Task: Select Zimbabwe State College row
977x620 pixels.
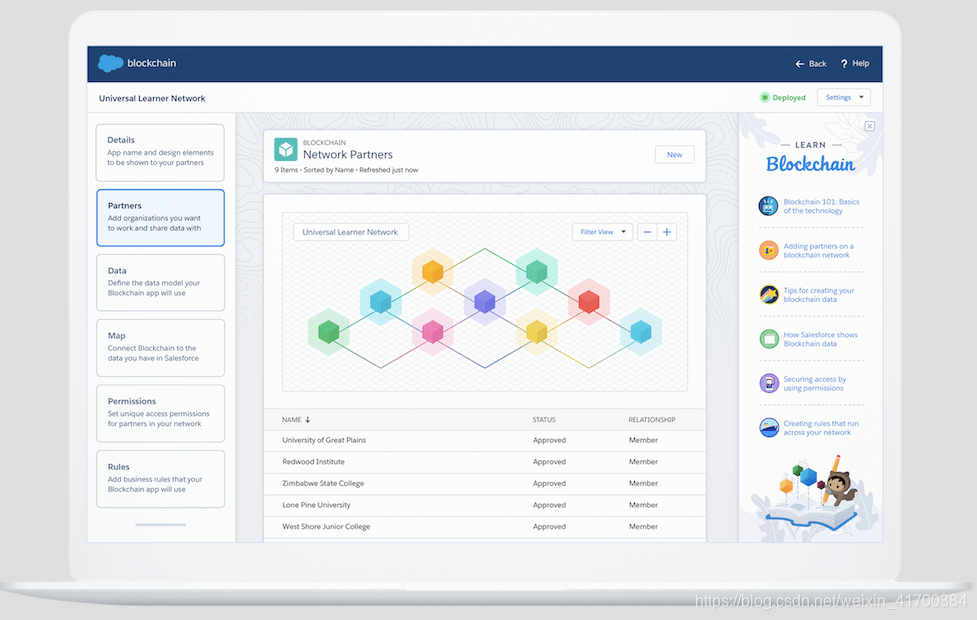Action: pos(485,484)
